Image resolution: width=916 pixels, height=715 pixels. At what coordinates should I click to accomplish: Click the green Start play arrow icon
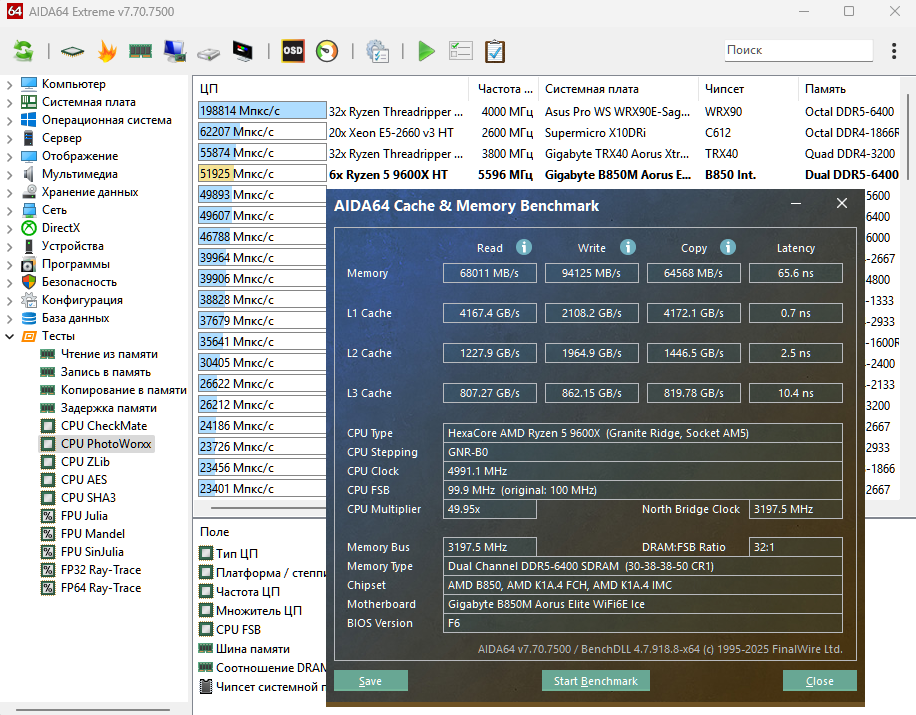pos(427,50)
